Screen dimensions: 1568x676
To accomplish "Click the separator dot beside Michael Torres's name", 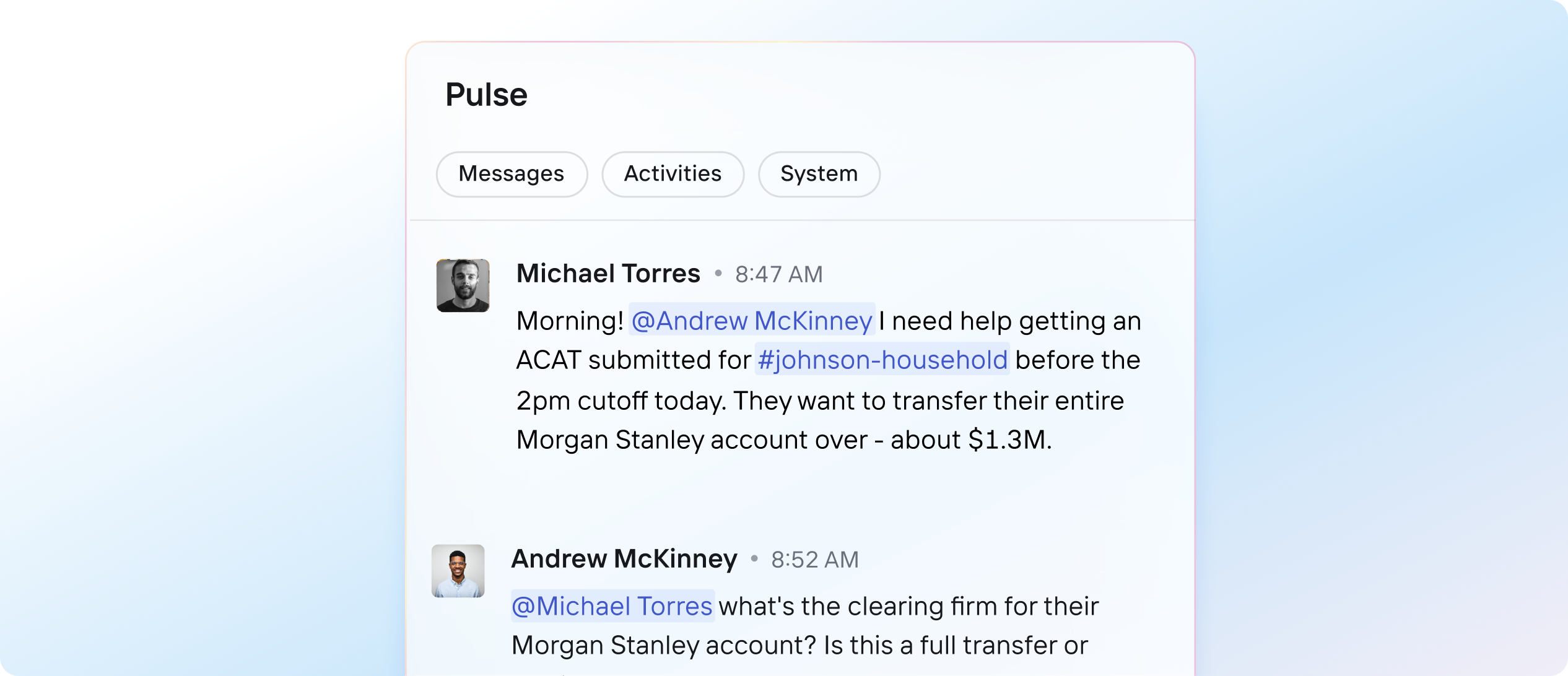I will click(x=718, y=274).
